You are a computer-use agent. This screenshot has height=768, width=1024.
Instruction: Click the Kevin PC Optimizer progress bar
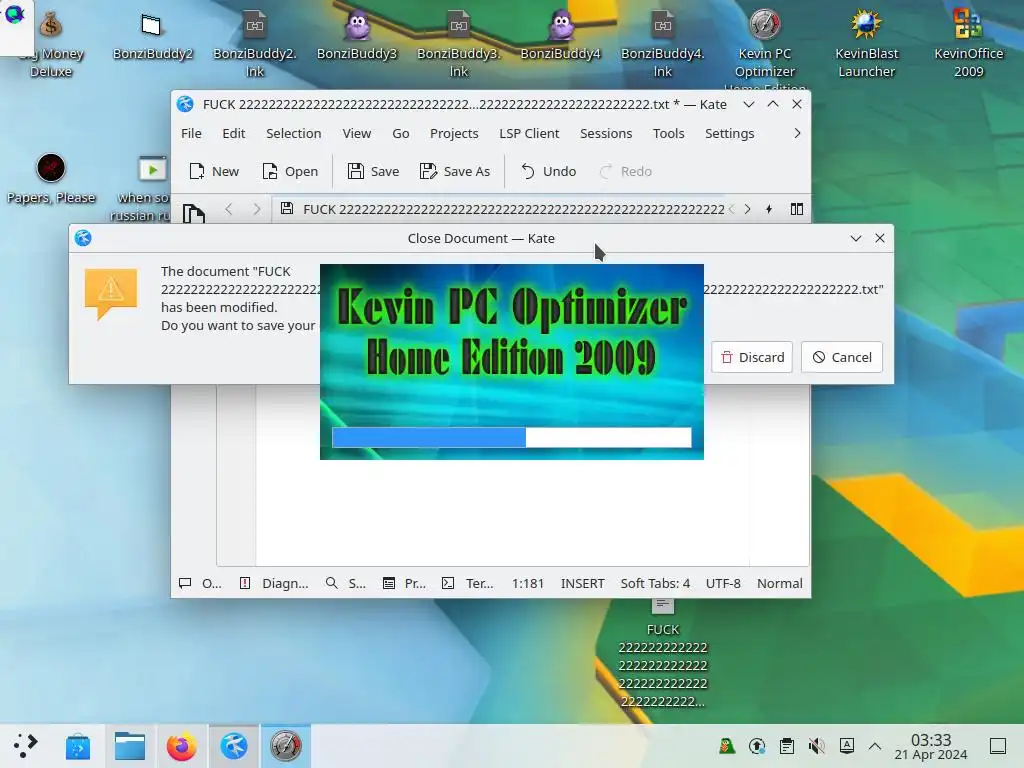[x=511, y=438]
